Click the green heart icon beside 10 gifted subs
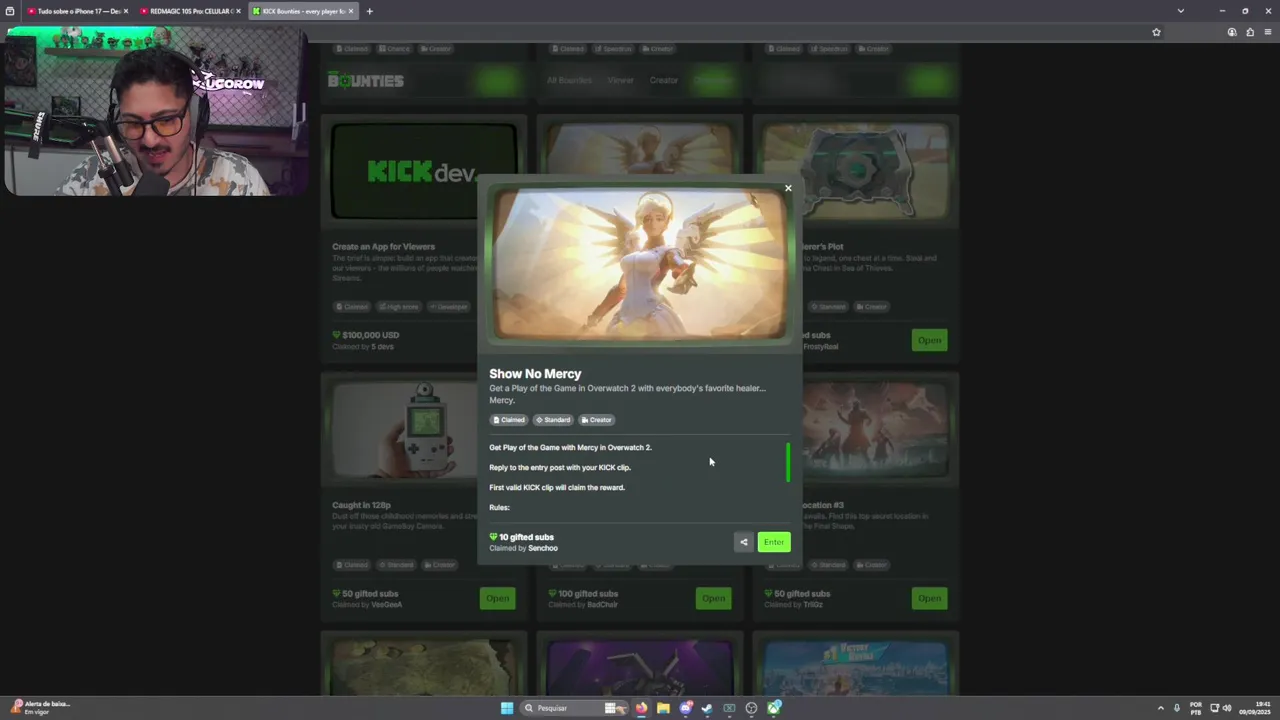Viewport: 1280px width, 720px height. tap(493, 537)
